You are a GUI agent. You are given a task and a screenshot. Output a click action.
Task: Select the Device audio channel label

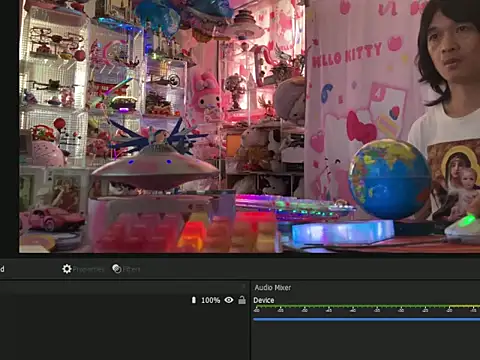coord(264,300)
